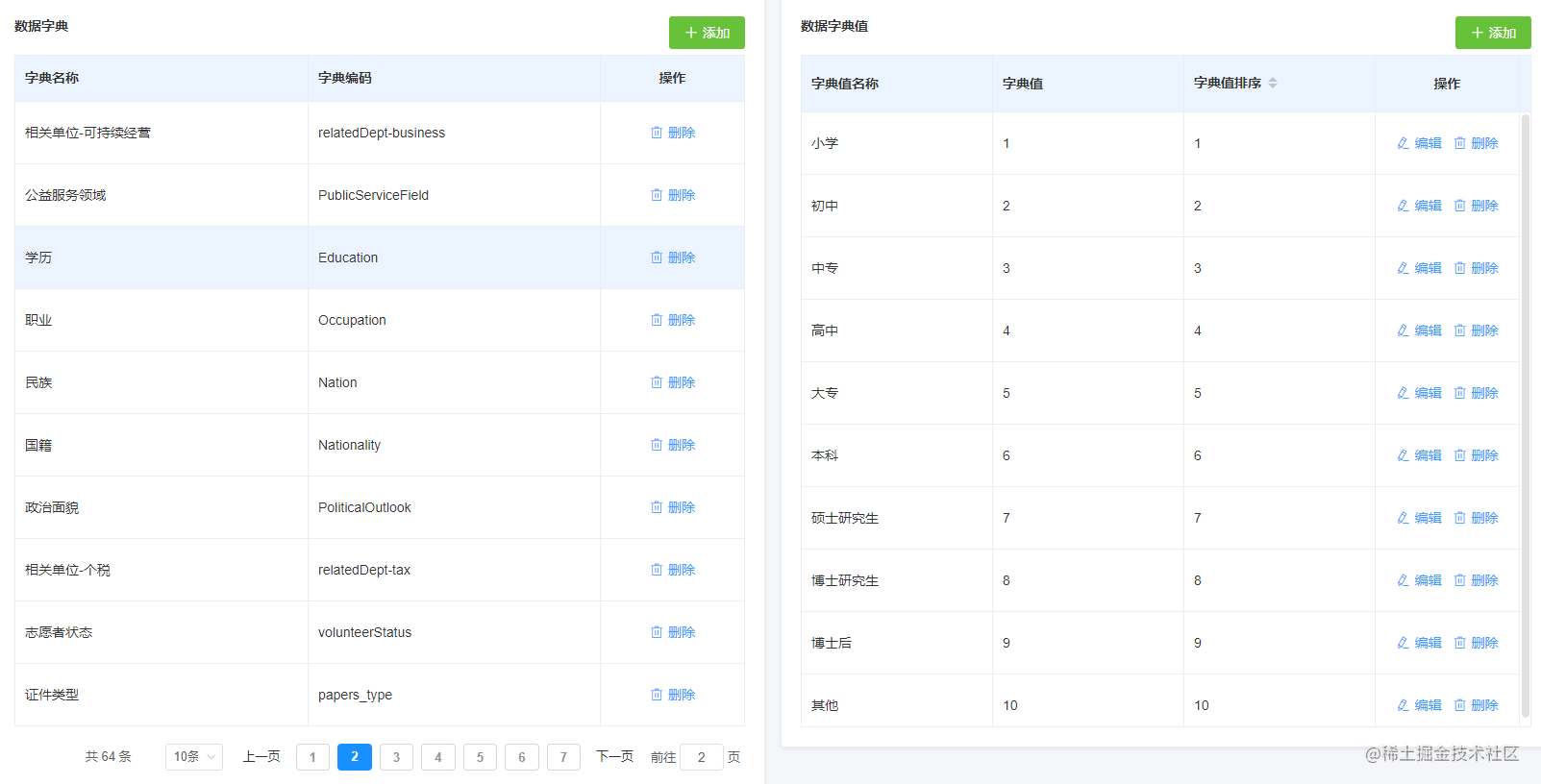Go to page 4
Screen dimensions: 1541x784
[x=438, y=757]
